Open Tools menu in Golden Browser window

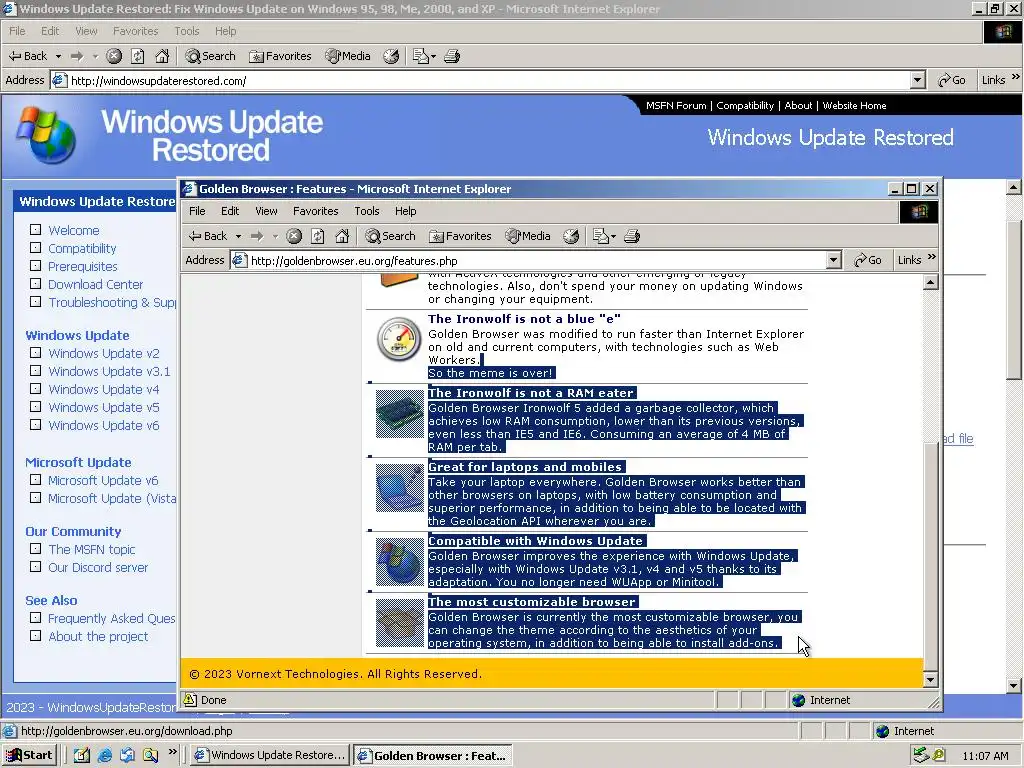pos(366,211)
